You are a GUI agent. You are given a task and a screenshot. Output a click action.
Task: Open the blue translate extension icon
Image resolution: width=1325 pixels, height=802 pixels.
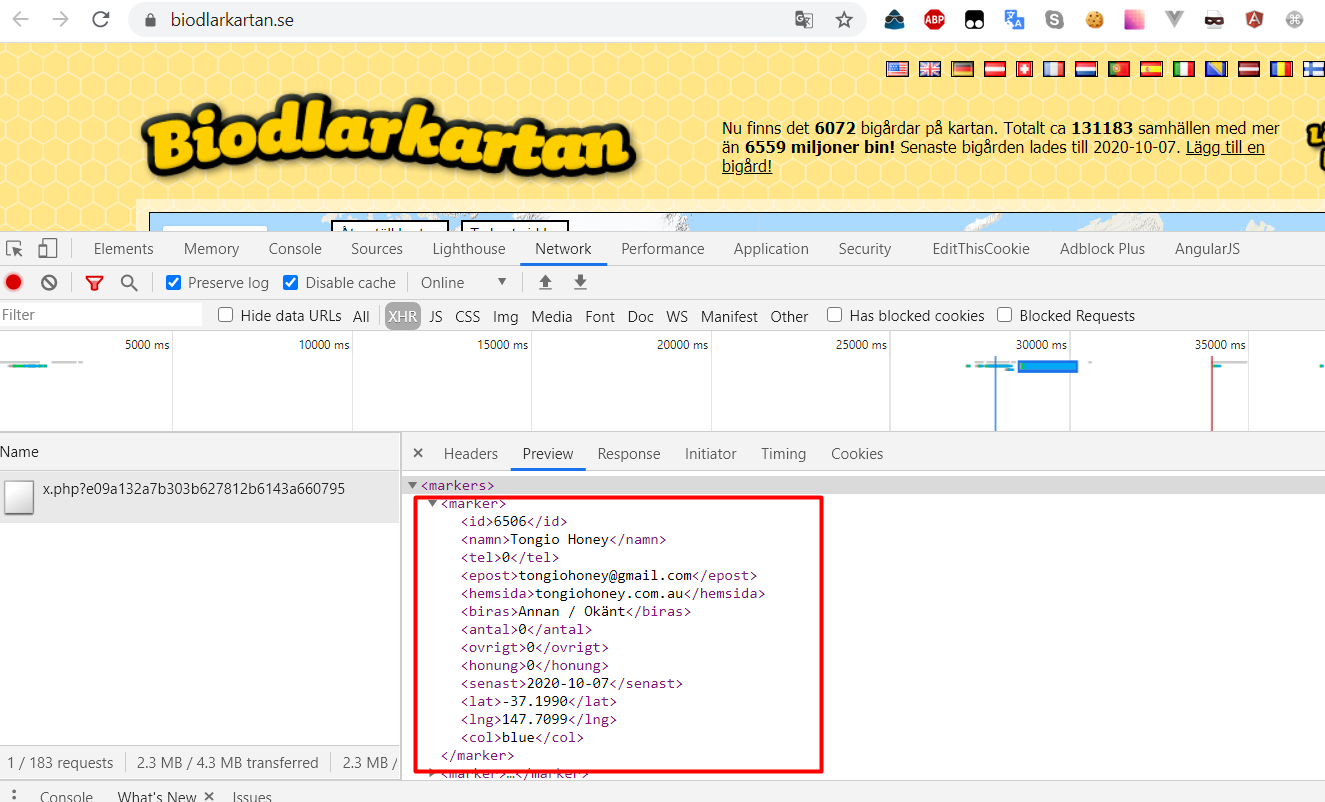pyautogui.click(x=1014, y=19)
